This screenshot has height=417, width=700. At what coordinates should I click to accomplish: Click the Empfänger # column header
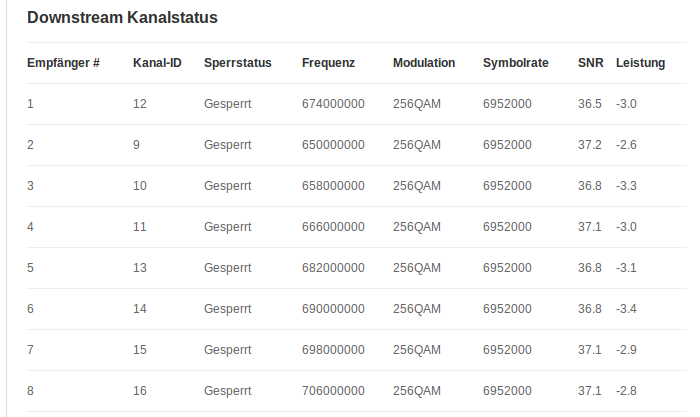click(63, 63)
